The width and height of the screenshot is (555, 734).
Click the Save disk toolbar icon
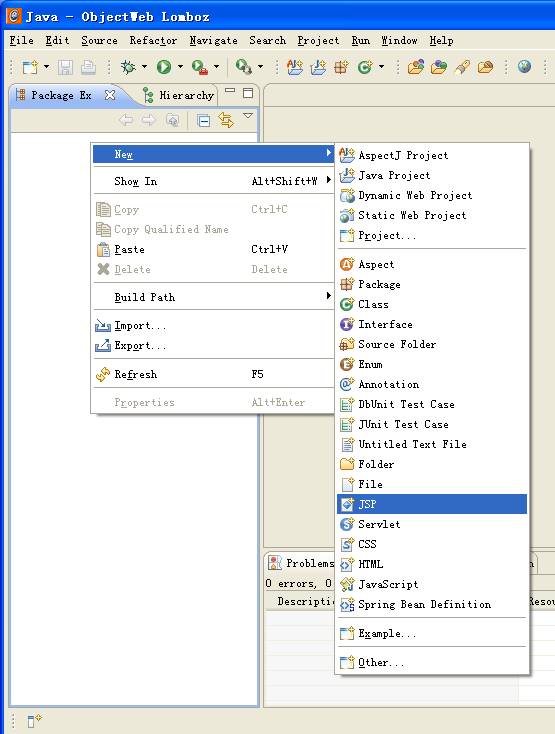pyautogui.click(x=66, y=67)
